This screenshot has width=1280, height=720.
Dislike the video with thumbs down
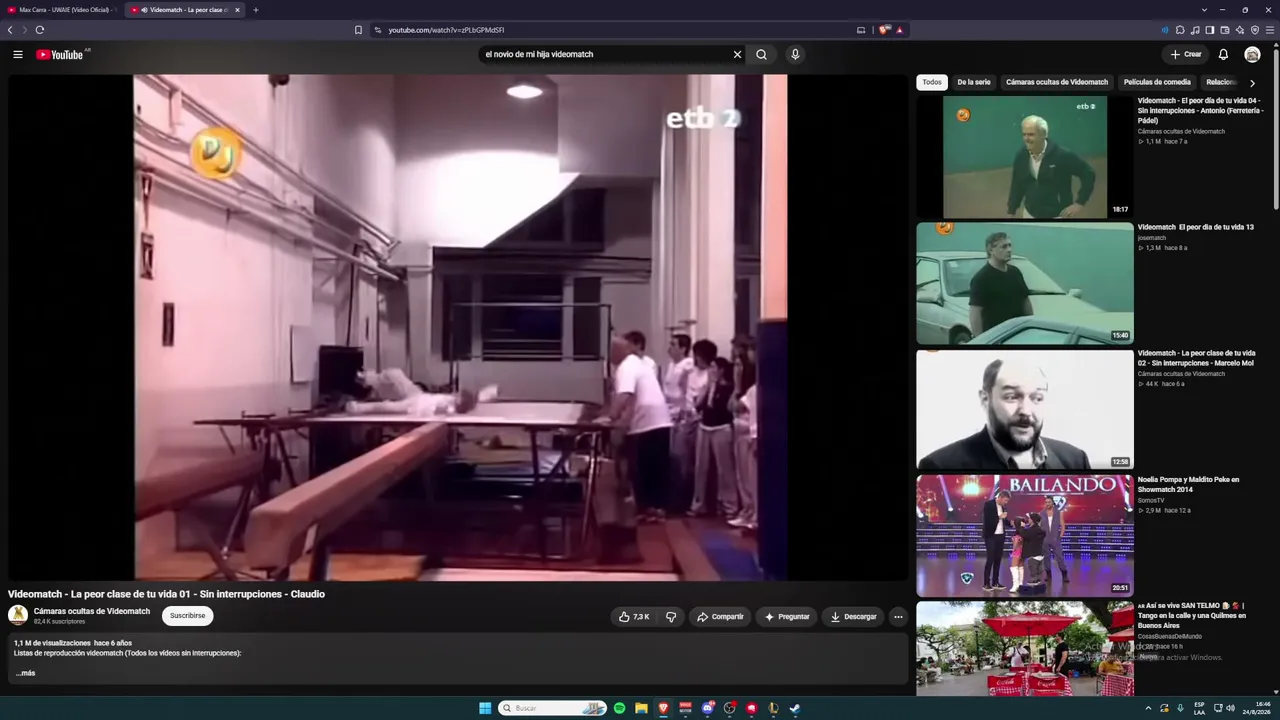coord(671,617)
